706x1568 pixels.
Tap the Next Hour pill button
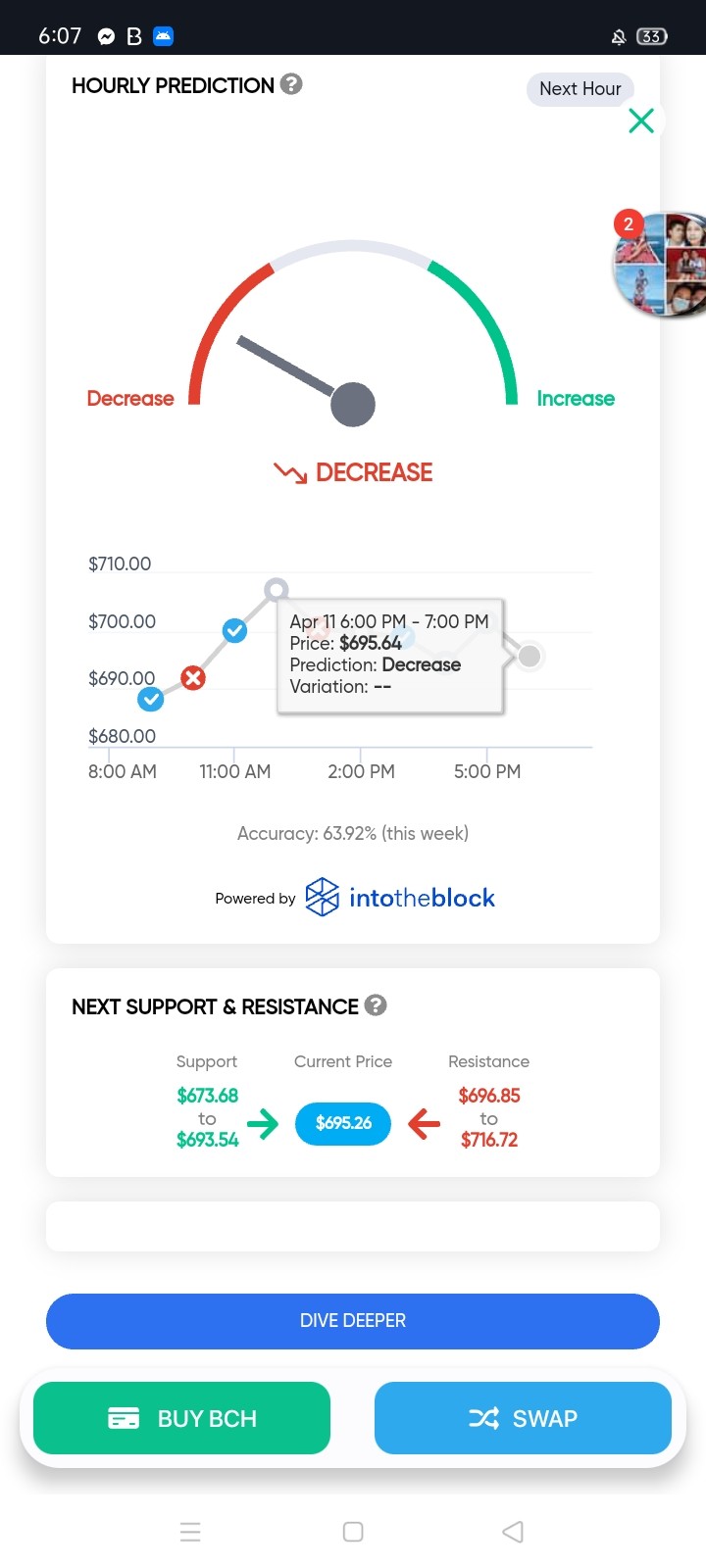pyautogui.click(x=580, y=89)
